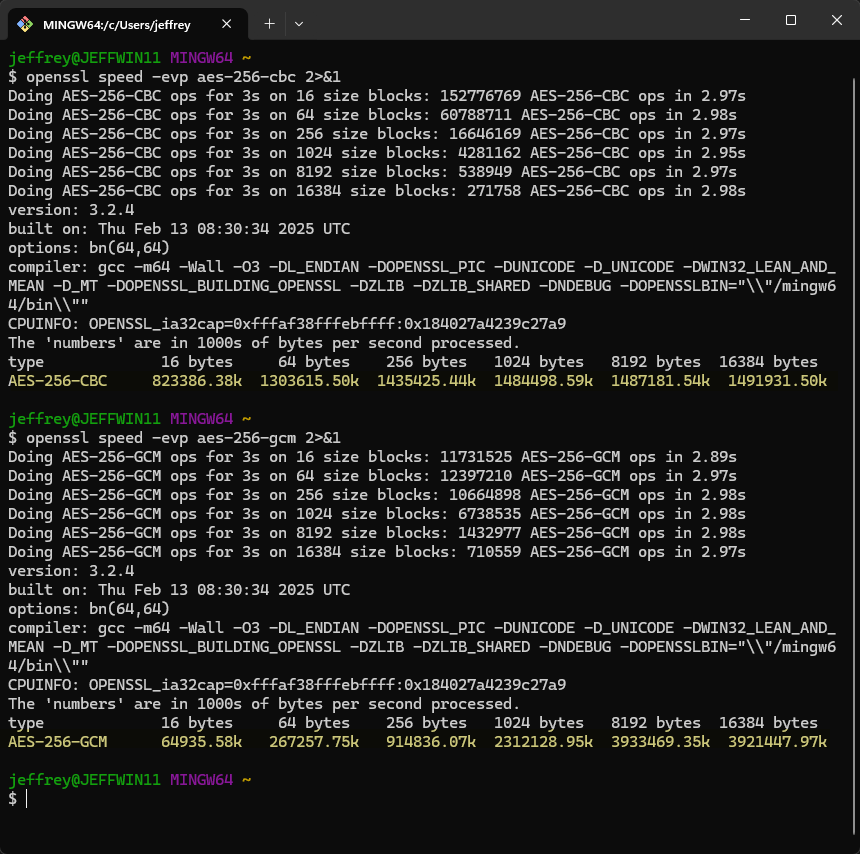The image size is (860, 854).
Task: Click the 710559 ops count
Action: [494, 552]
